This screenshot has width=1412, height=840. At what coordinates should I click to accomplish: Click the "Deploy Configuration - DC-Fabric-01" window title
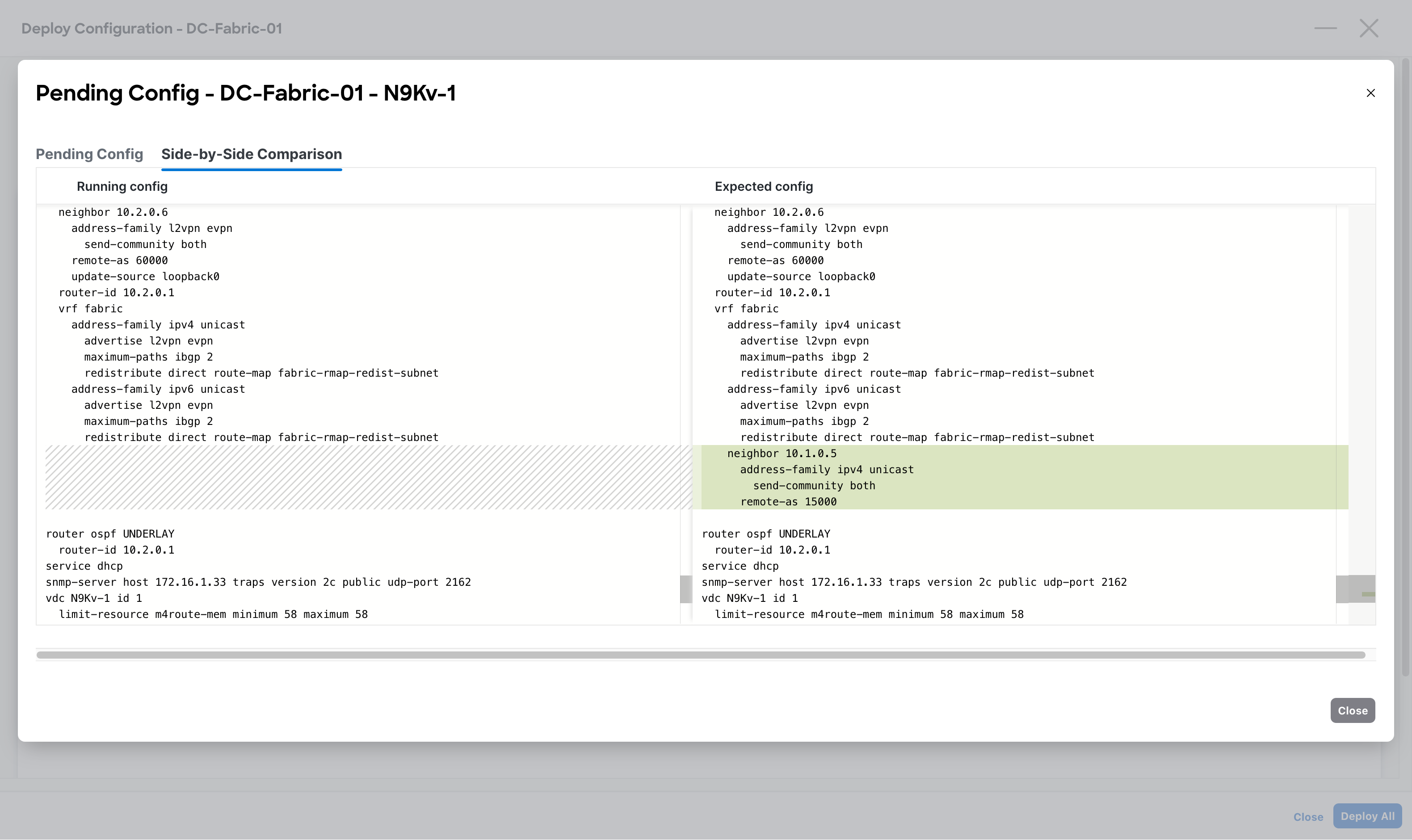[x=151, y=28]
